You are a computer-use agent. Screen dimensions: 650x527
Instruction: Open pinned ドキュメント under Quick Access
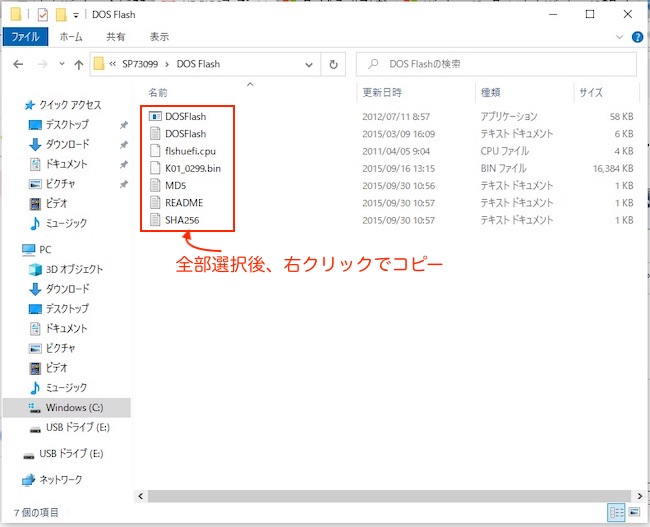click(x=66, y=164)
